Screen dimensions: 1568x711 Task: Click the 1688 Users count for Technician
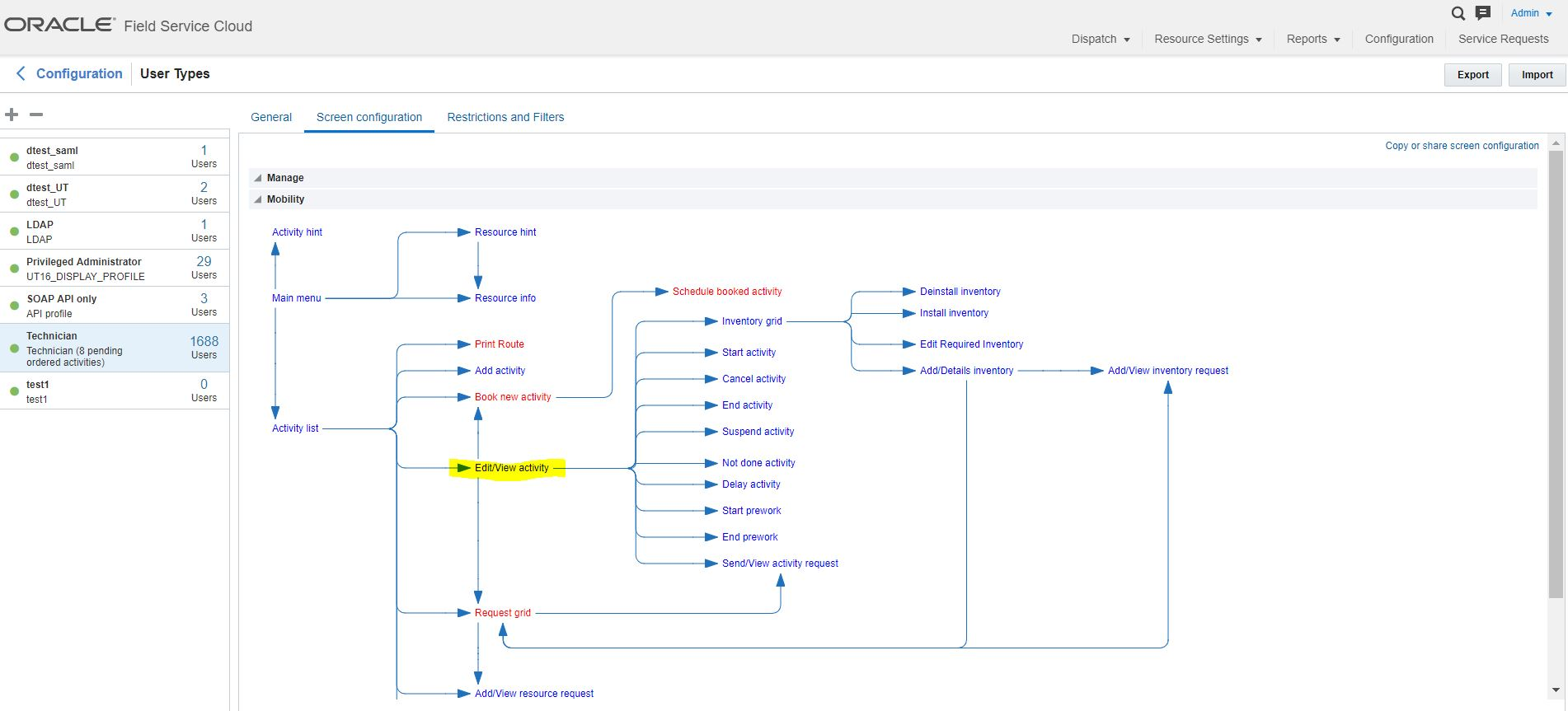(204, 347)
